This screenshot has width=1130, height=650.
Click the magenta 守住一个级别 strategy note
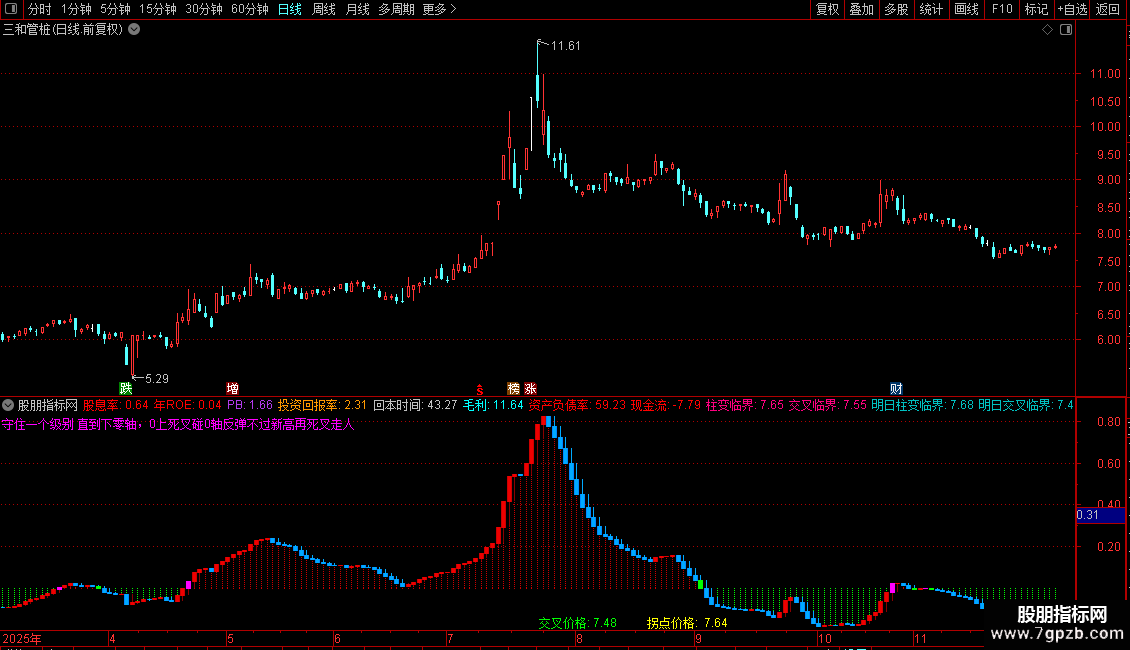pyautogui.click(x=178, y=424)
